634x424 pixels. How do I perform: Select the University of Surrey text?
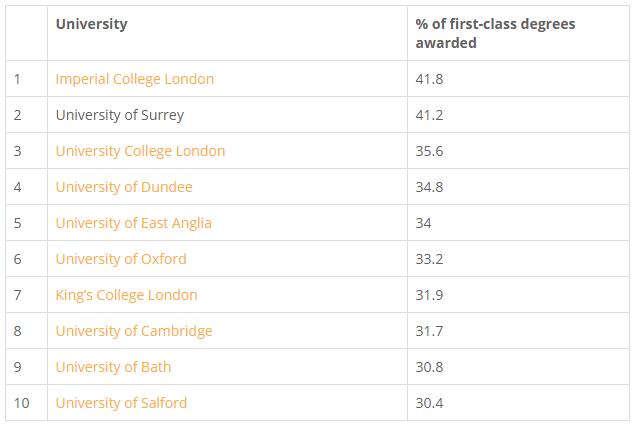pos(120,115)
